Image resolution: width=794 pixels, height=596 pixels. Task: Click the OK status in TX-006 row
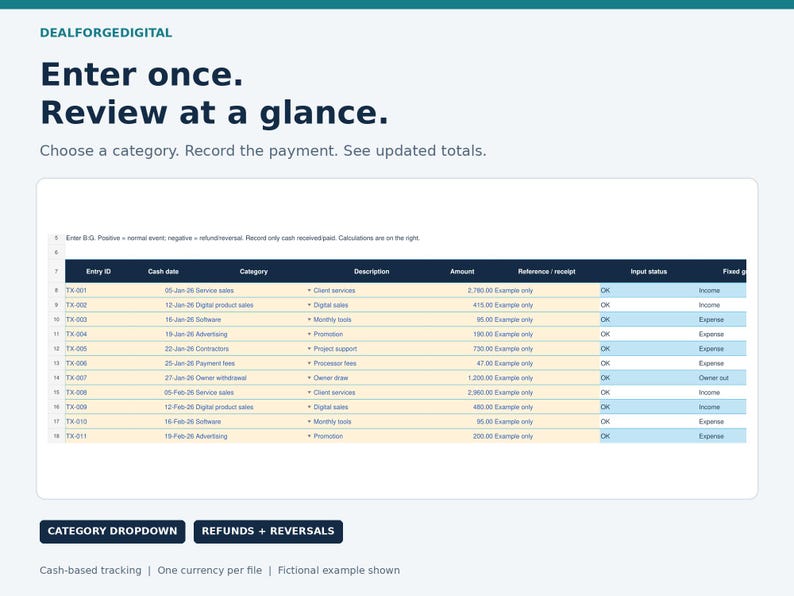click(605, 364)
